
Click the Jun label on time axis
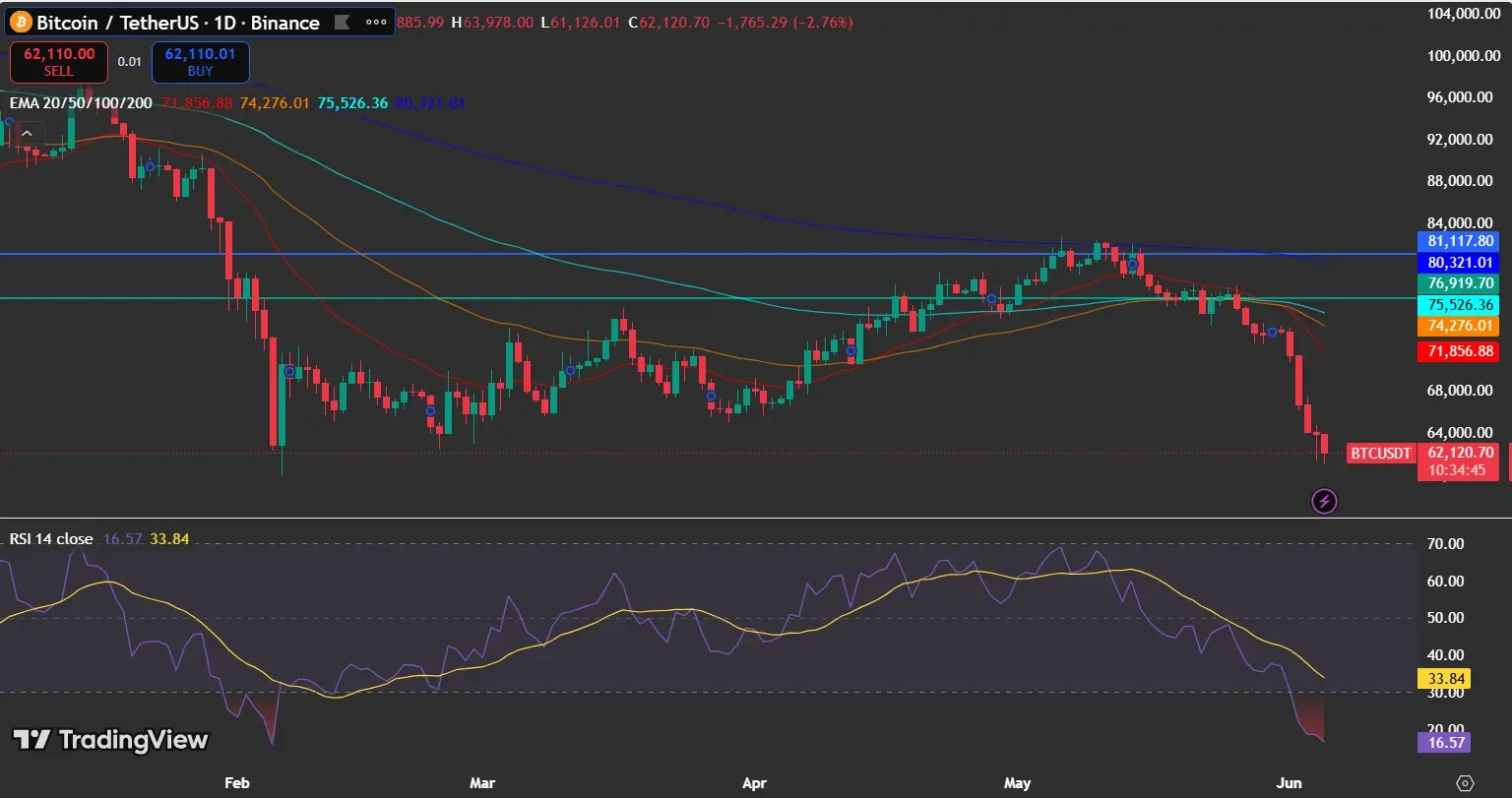click(1289, 783)
